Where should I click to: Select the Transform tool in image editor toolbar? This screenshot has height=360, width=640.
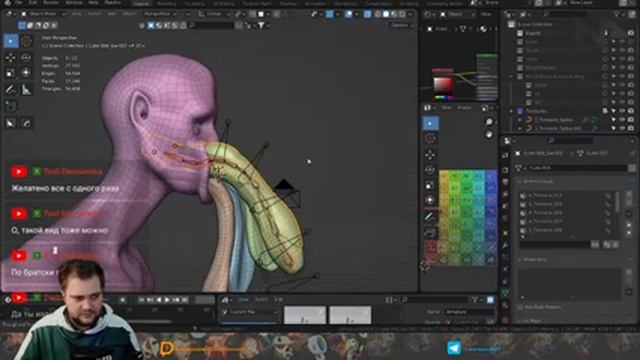tap(430, 200)
